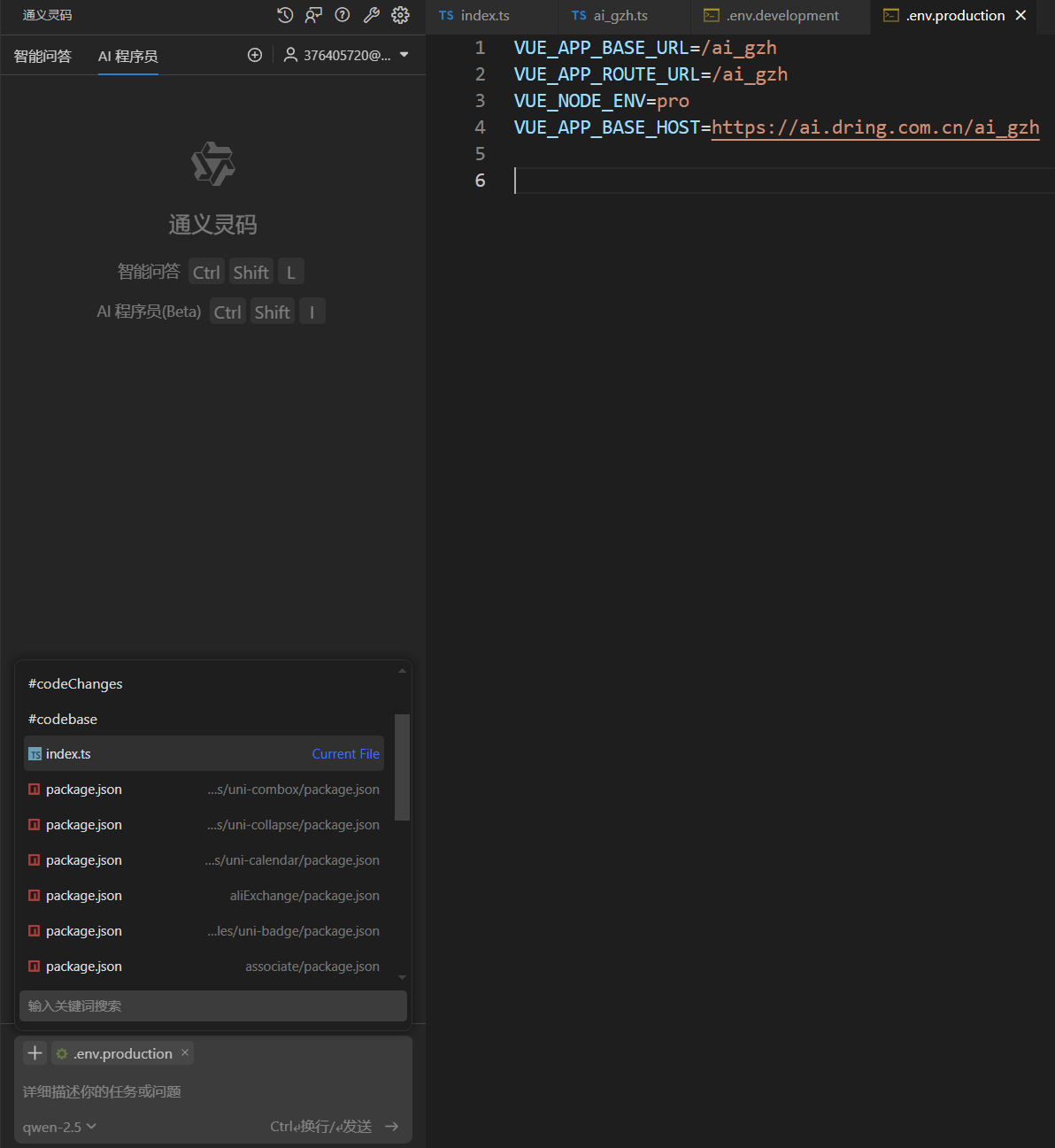This screenshot has height=1148, width=1055.
Task: Switch to the AI 程序员 tab
Action: pyautogui.click(x=128, y=56)
